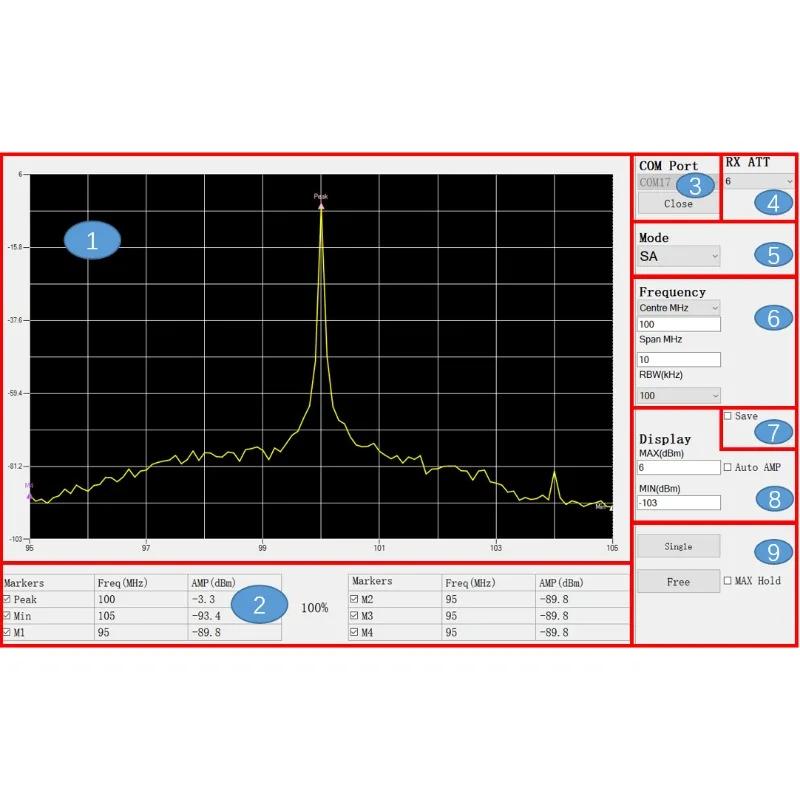Toggle the Min marker checkbox

tap(7, 616)
